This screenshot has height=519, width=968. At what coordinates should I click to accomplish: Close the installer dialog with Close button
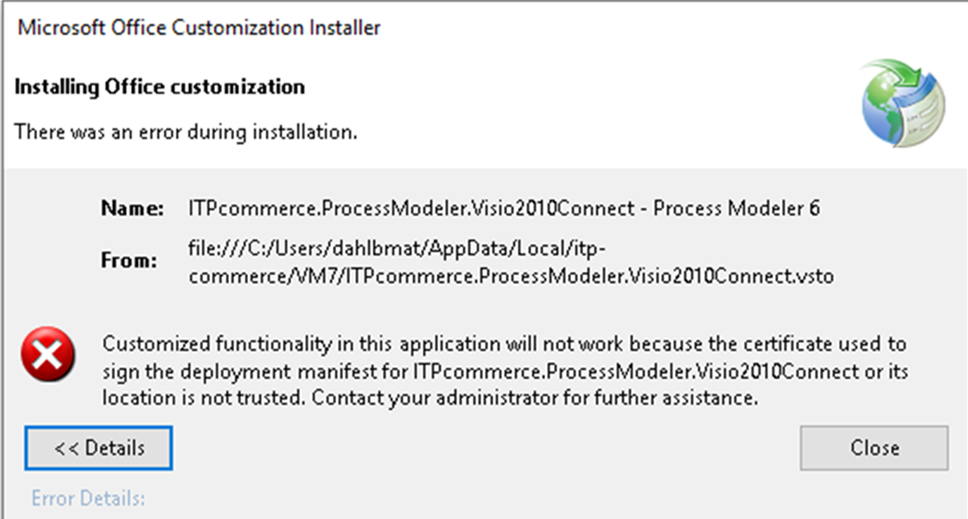874,448
